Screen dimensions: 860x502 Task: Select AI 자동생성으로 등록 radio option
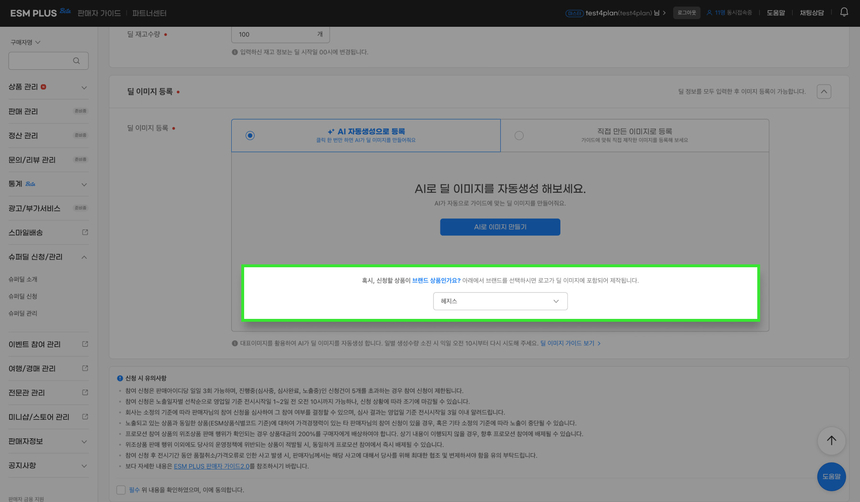click(x=250, y=136)
